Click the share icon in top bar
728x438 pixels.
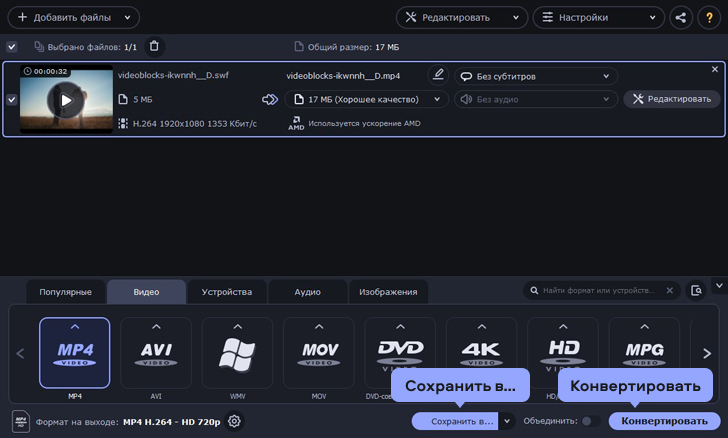680,17
